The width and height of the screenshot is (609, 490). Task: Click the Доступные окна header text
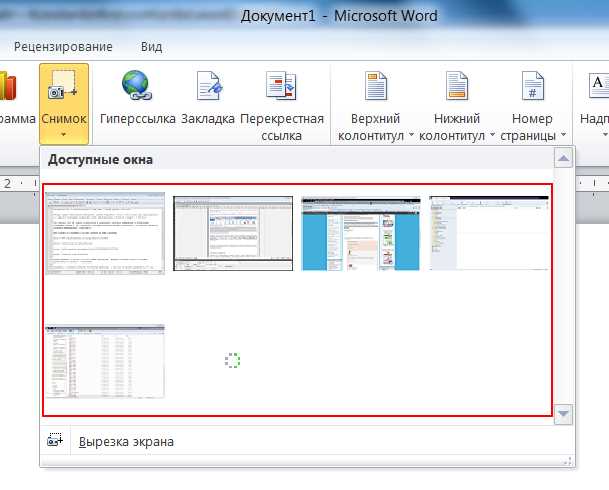[x=100, y=160]
